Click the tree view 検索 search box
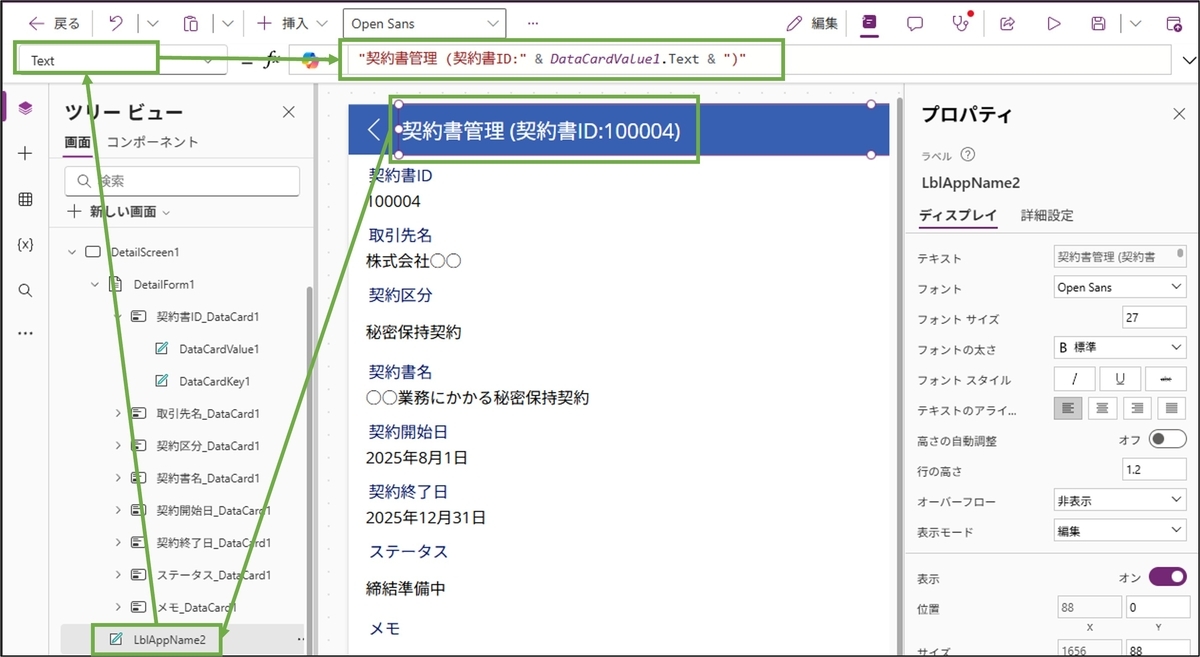This screenshot has height=657, width=1200. pyautogui.click(x=182, y=181)
